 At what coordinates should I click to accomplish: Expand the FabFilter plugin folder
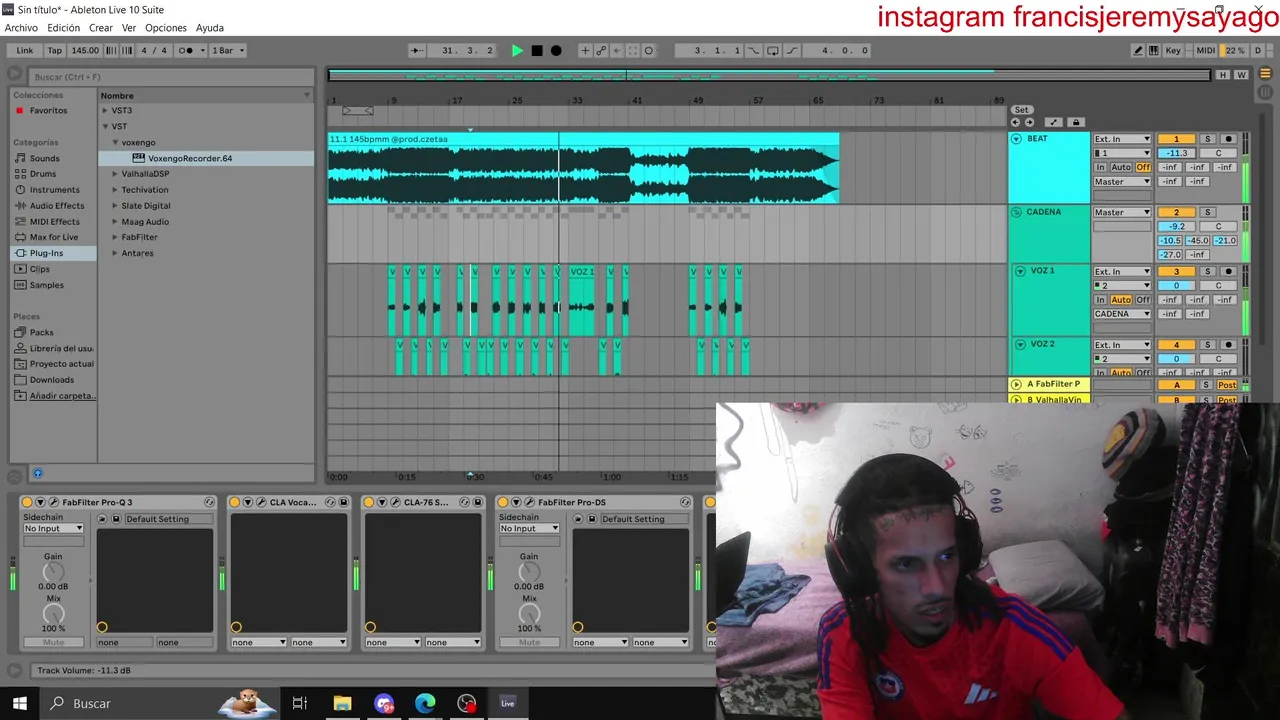(x=115, y=237)
